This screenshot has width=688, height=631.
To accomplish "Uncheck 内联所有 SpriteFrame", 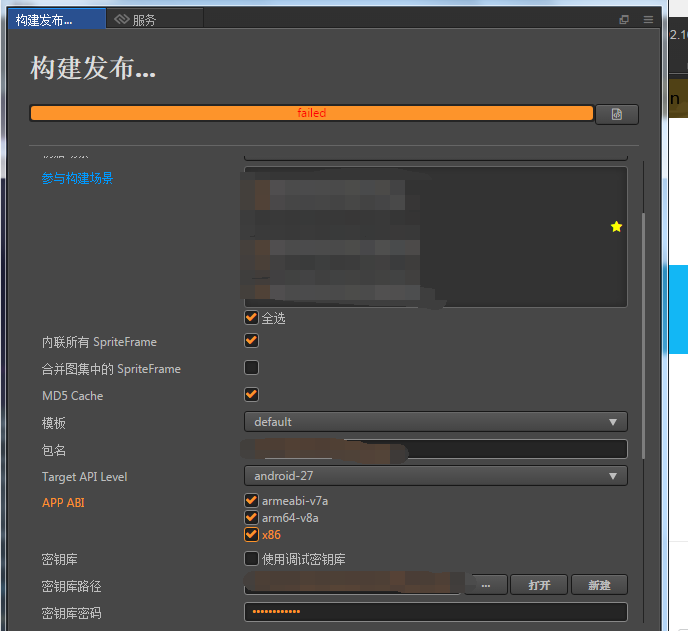I will tap(251, 341).
